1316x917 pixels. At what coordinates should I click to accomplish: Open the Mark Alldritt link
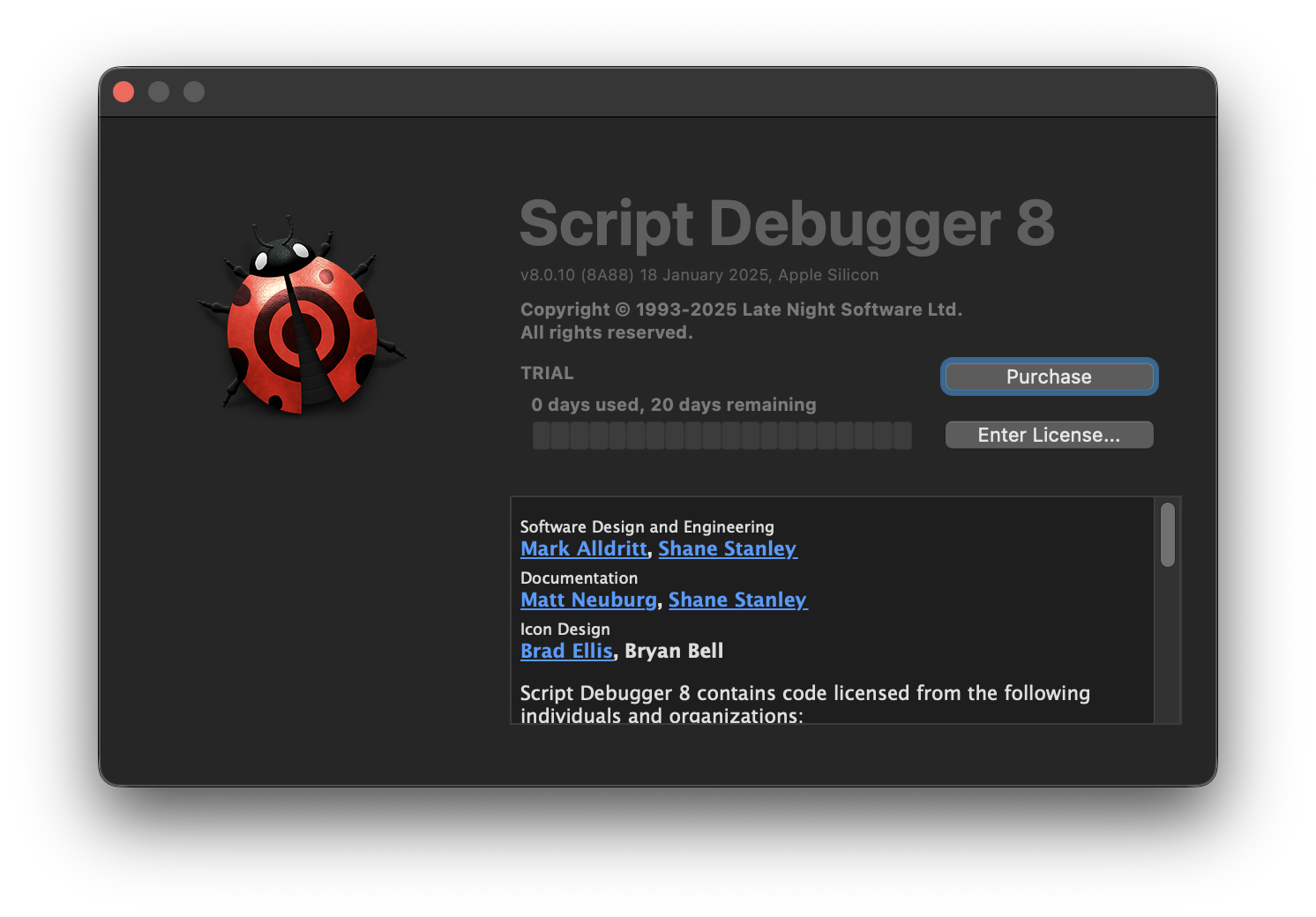(x=583, y=548)
